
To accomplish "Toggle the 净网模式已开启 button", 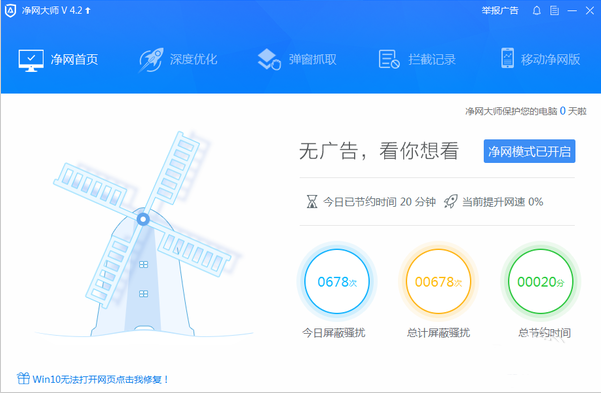I will point(529,151).
